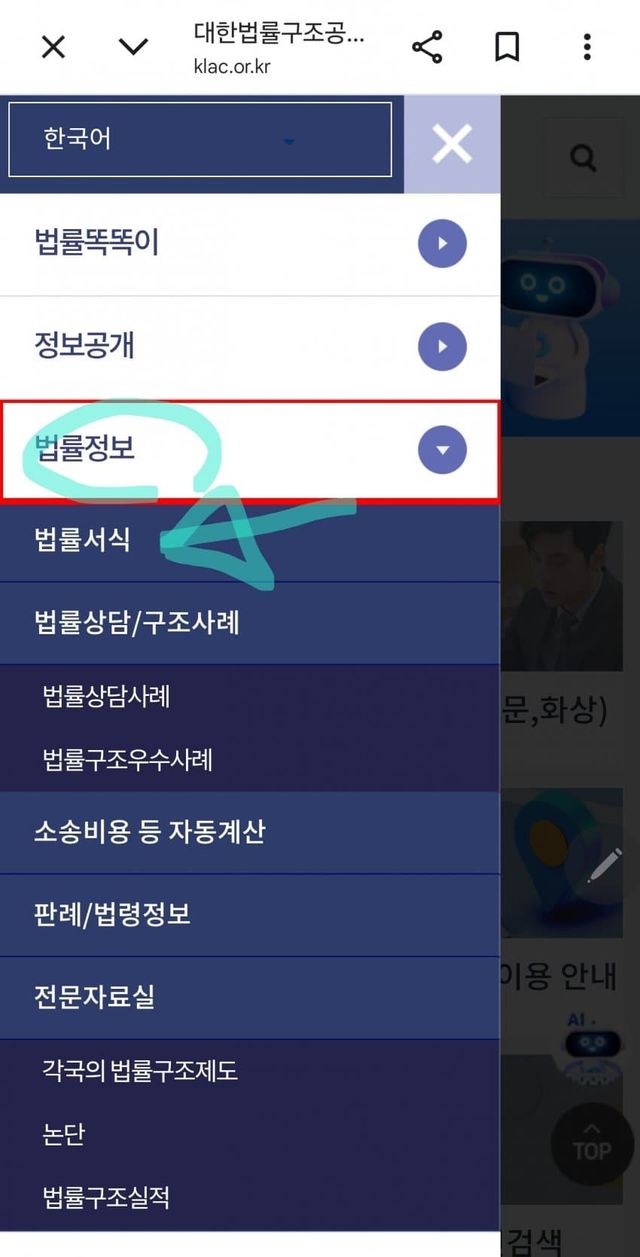Viewport: 640px width, 1257px height.
Task: Expand the 법률똑똑이 arrow button
Action: (442, 243)
